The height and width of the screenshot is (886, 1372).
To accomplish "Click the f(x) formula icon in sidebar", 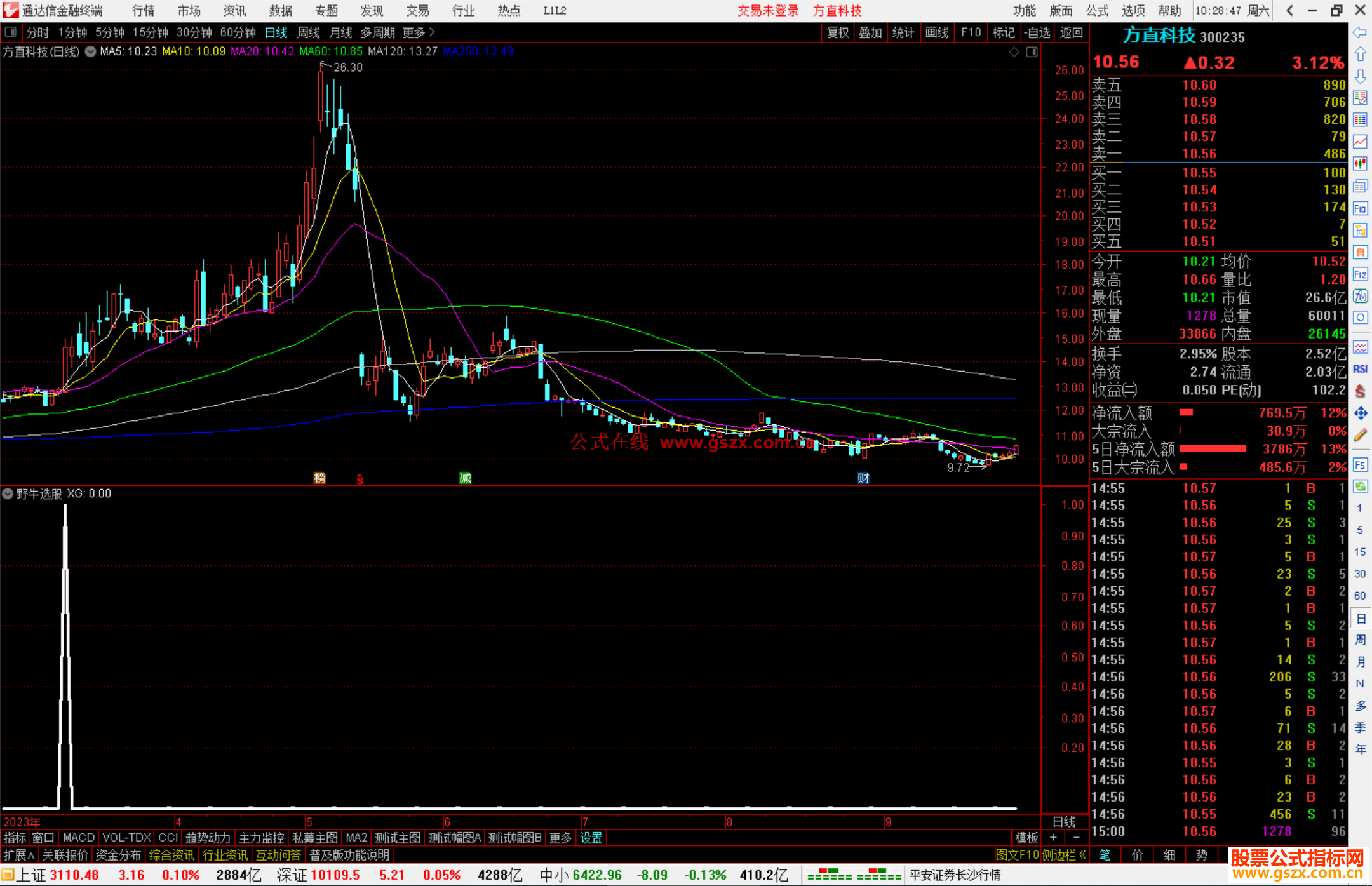I will 1360,296.
